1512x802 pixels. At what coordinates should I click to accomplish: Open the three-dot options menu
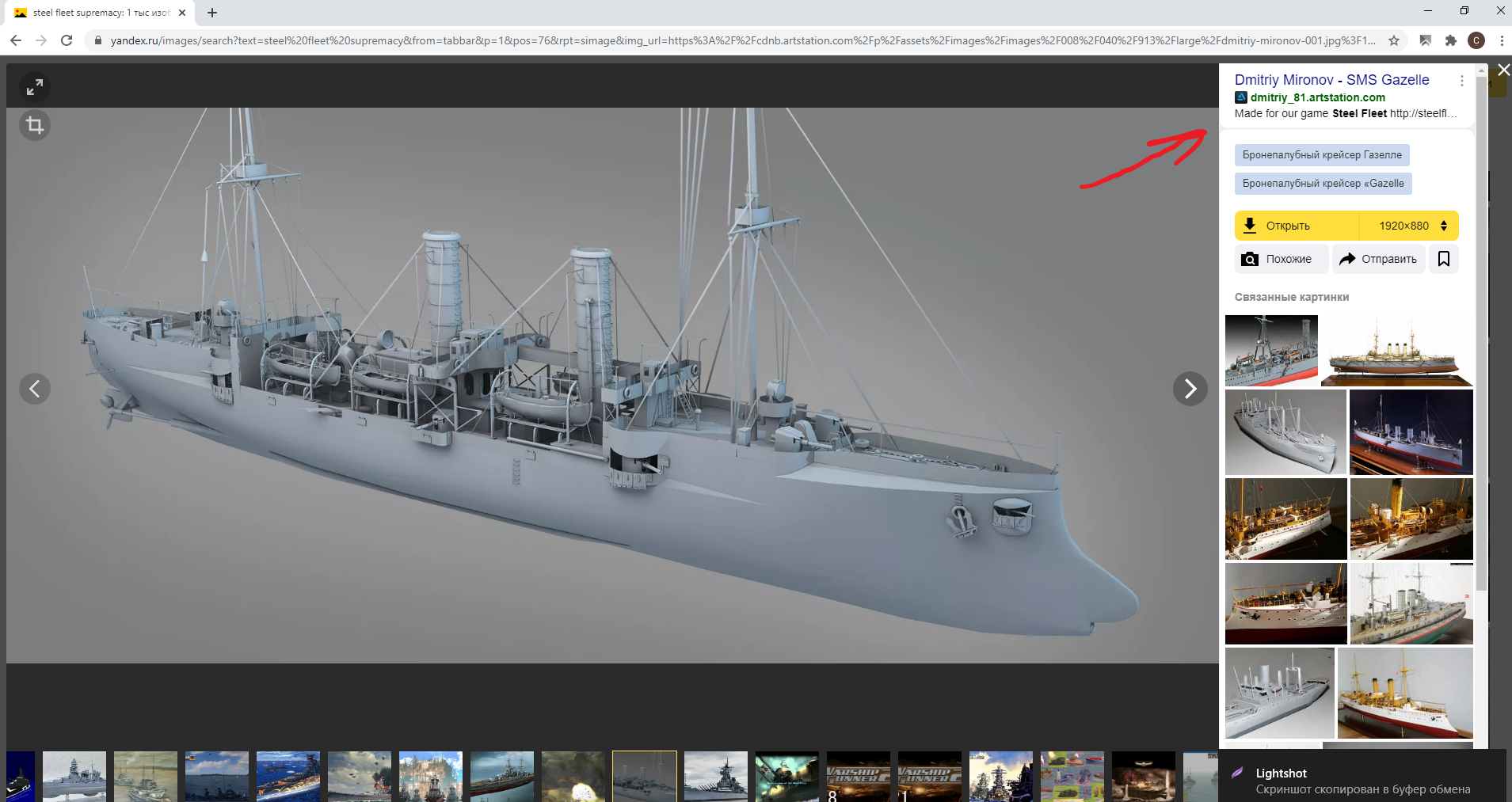pos(1461,81)
